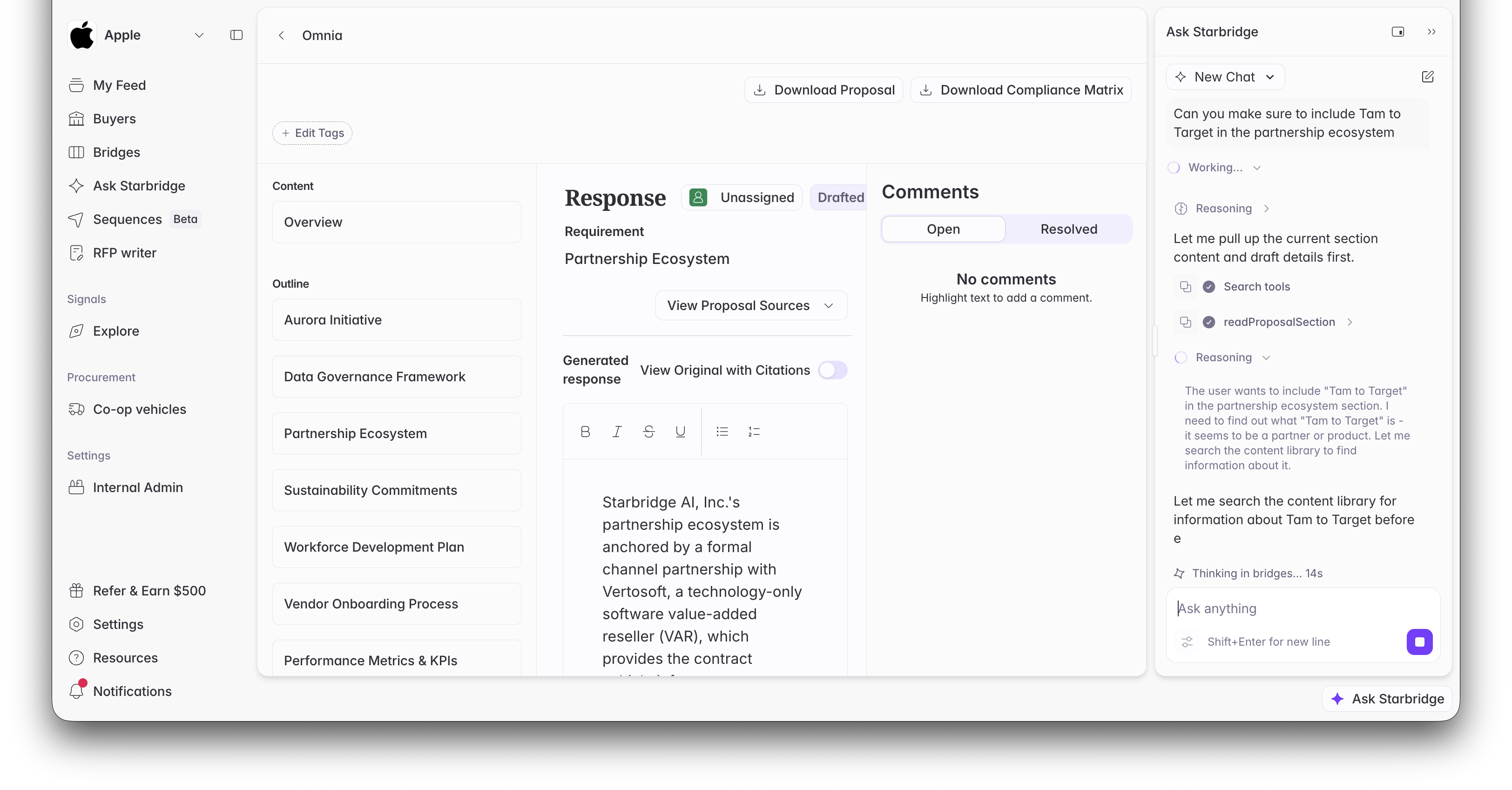Viewport: 1512px width, 790px height.
Task: Expand the Apple workspace switcher dropdown
Action: (x=199, y=35)
